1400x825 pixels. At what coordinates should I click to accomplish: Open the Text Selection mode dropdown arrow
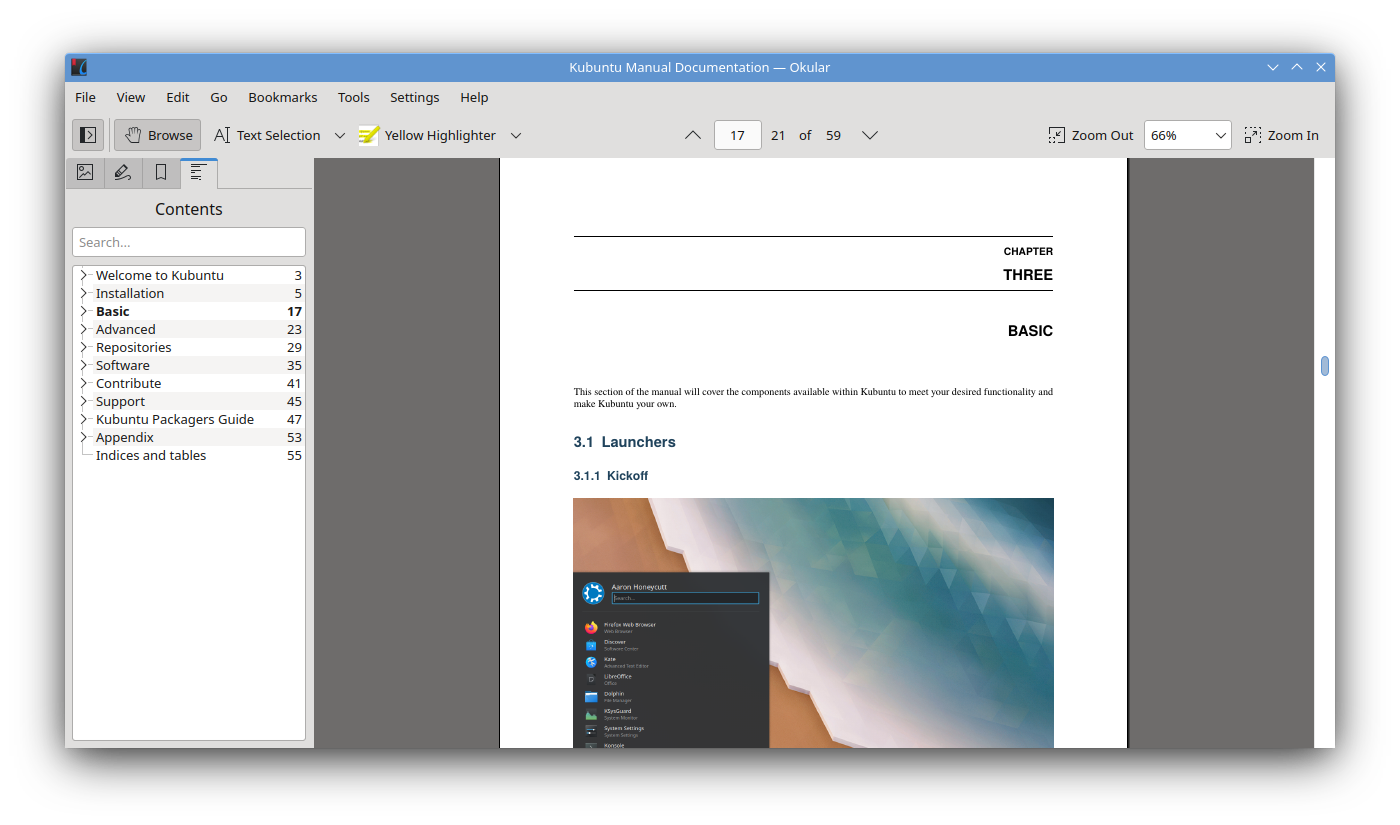340,135
